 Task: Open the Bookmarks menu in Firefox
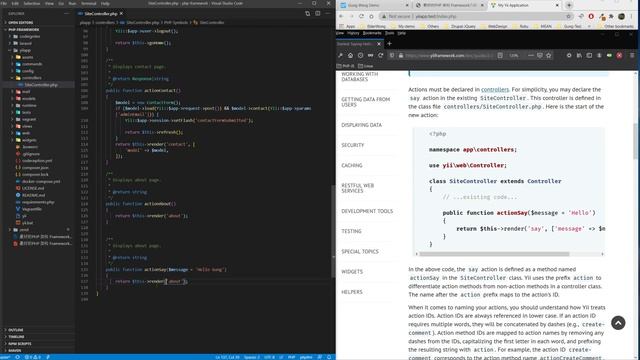coord(372,33)
